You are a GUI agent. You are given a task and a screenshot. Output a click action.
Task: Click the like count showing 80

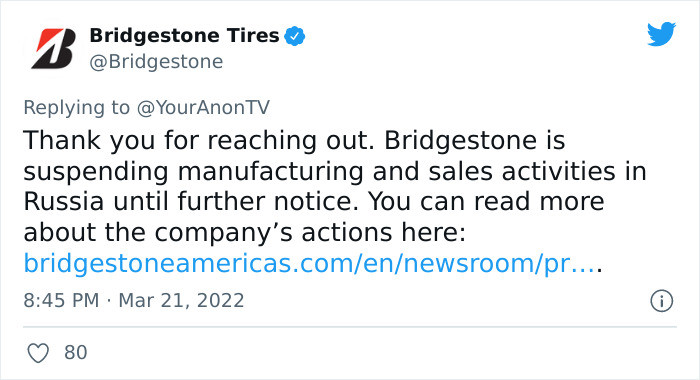click(75, 352)
